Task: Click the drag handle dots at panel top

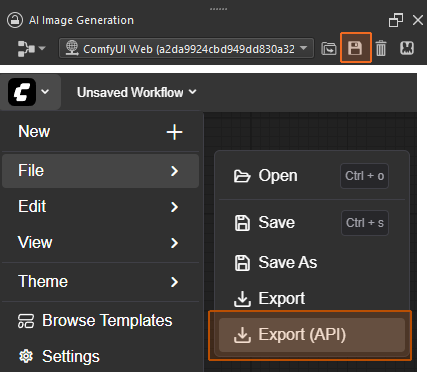Action: [218, 9]
